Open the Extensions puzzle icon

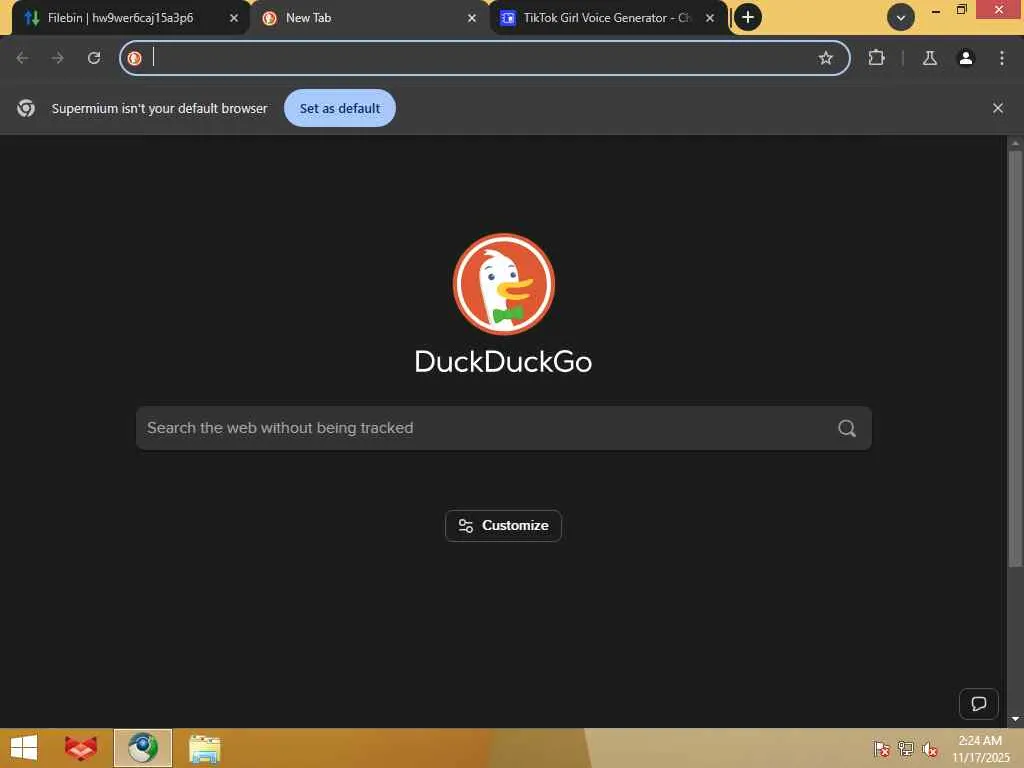tap(876, 58)
